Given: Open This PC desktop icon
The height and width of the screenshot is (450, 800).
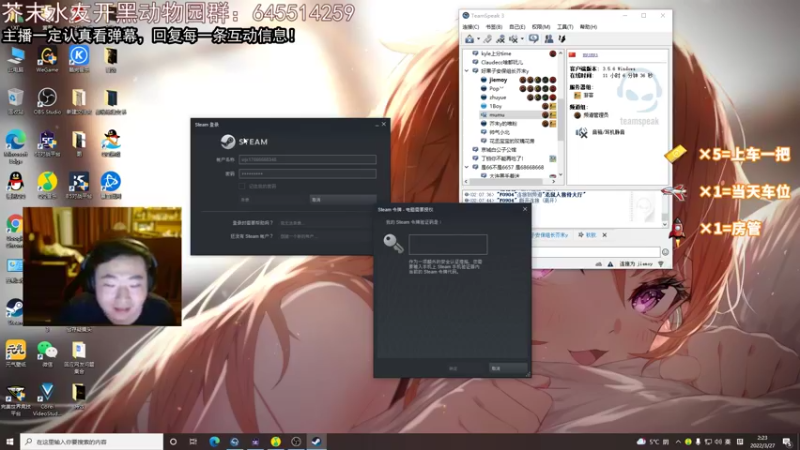Looking at the screenshot, I should point(15,60).
